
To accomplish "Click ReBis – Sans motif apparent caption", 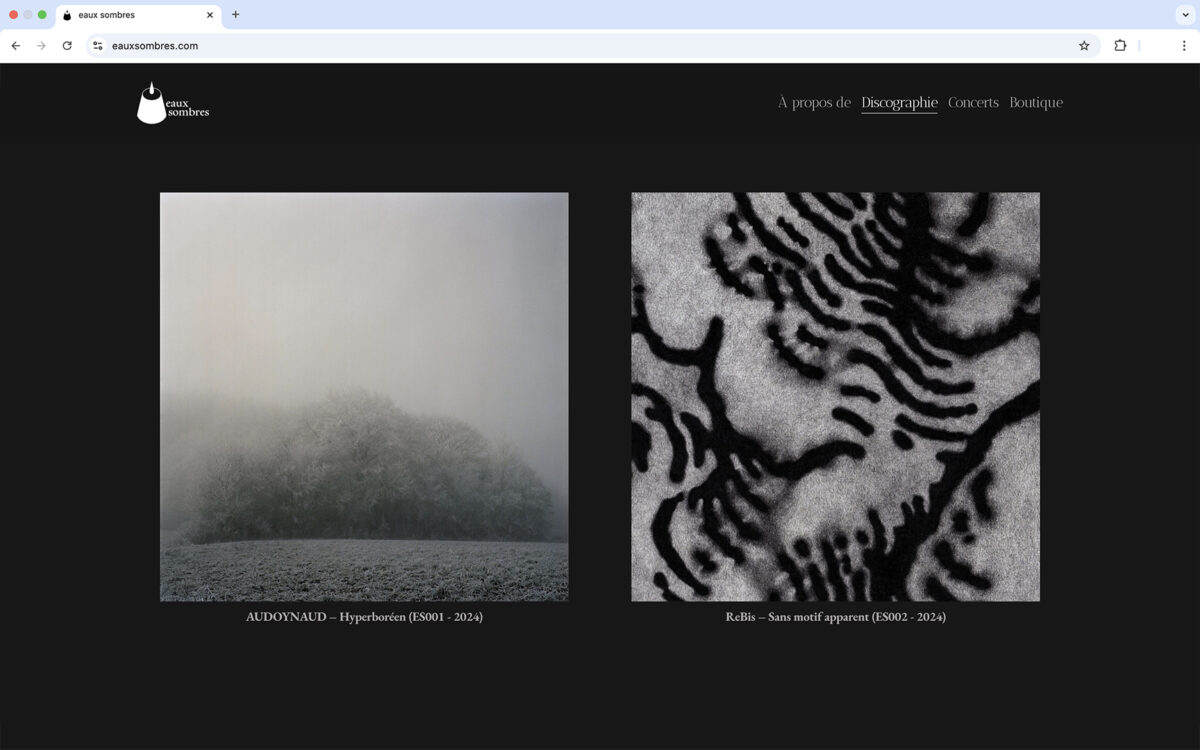I will pyautogui.click(x=835, y=617).
